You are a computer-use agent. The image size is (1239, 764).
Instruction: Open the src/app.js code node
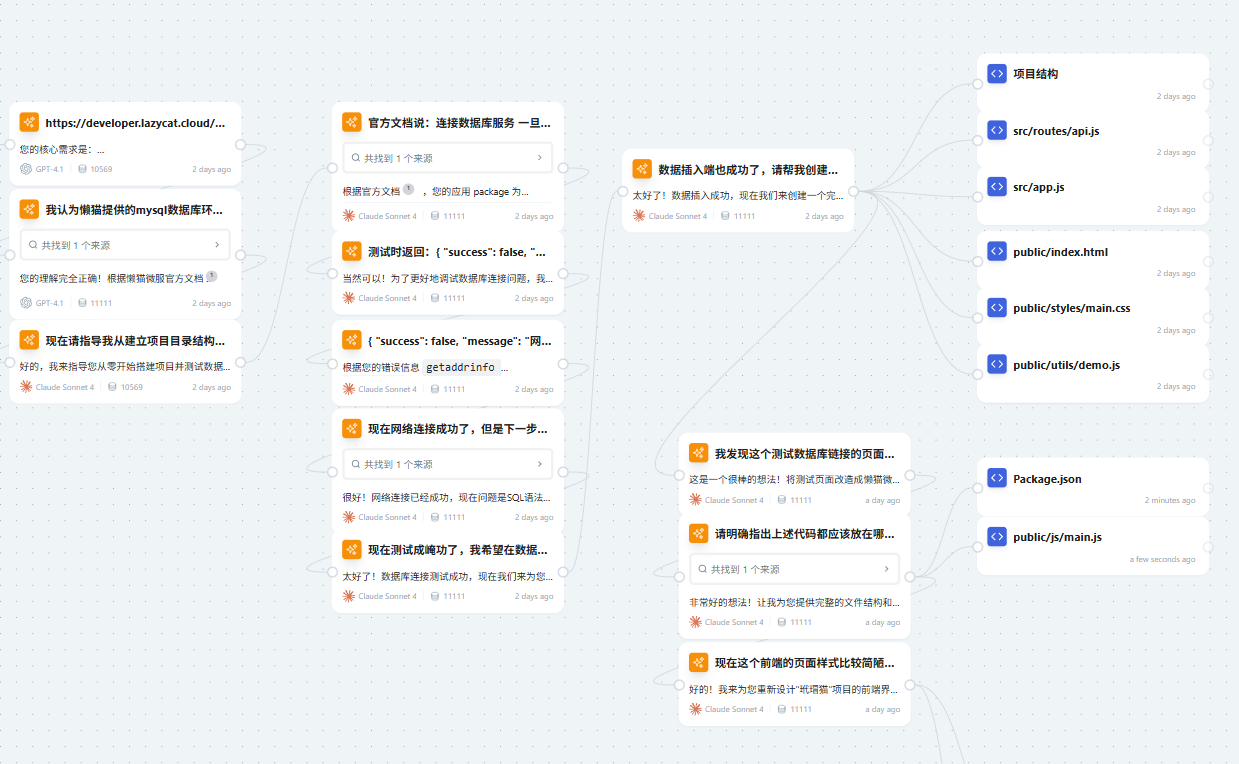pyautogui.click(x=1092, y=196)
